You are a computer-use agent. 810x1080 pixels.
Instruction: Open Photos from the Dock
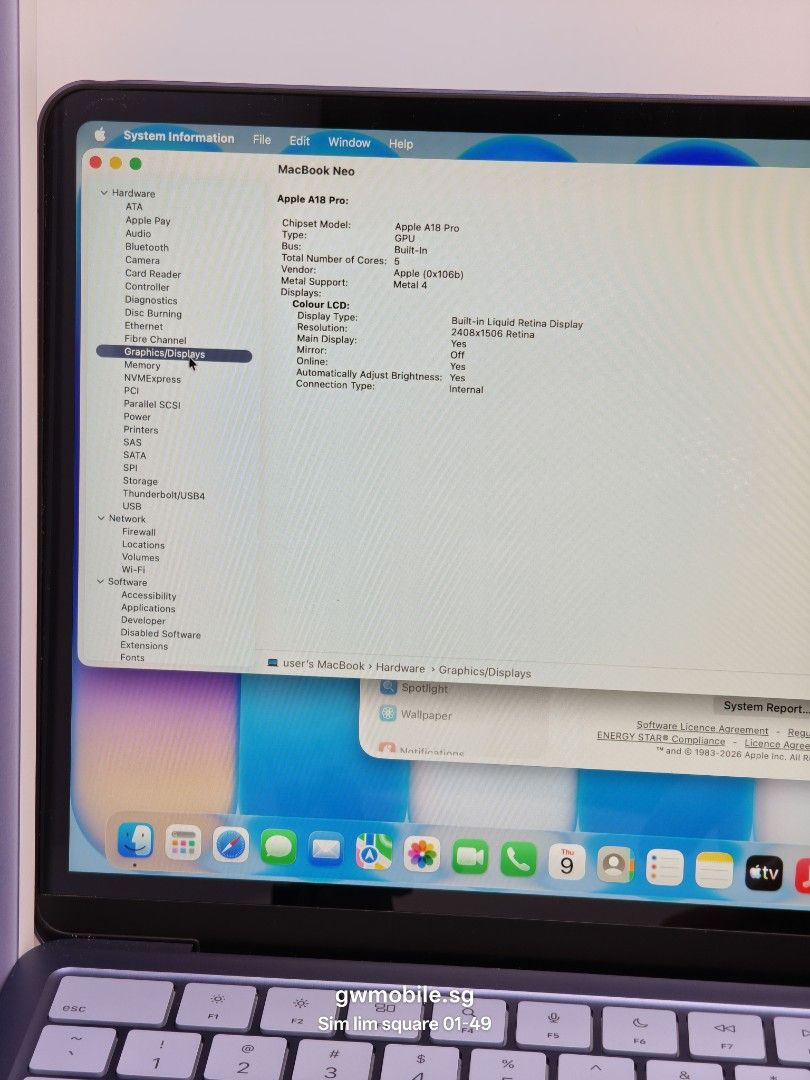point(422,855)
